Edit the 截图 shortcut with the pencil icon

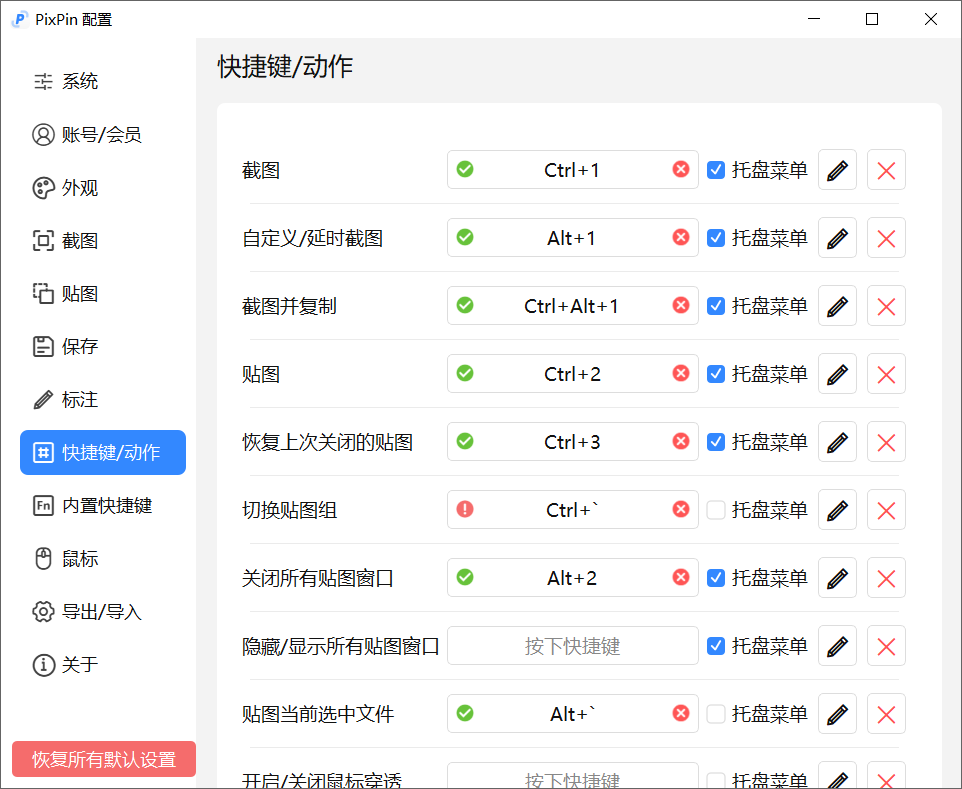coord(837,169)
